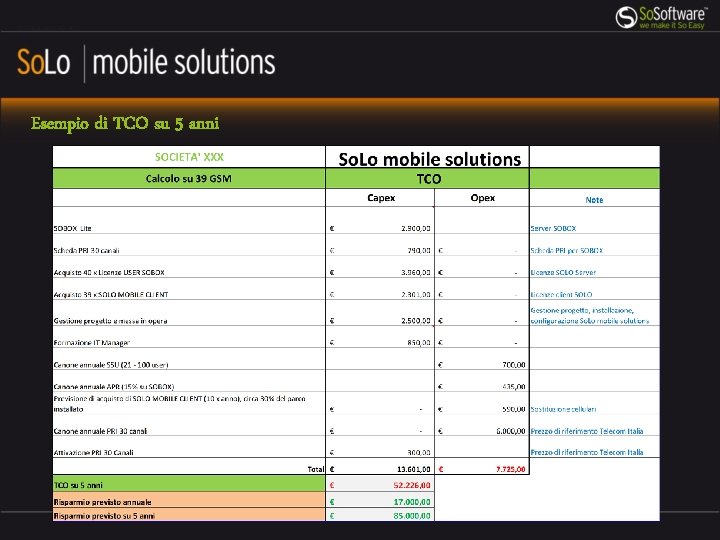Viewport: 720px width, 540px height.
Task: Click the 'Licenze client SOLO' note
Action: point(561,294)
